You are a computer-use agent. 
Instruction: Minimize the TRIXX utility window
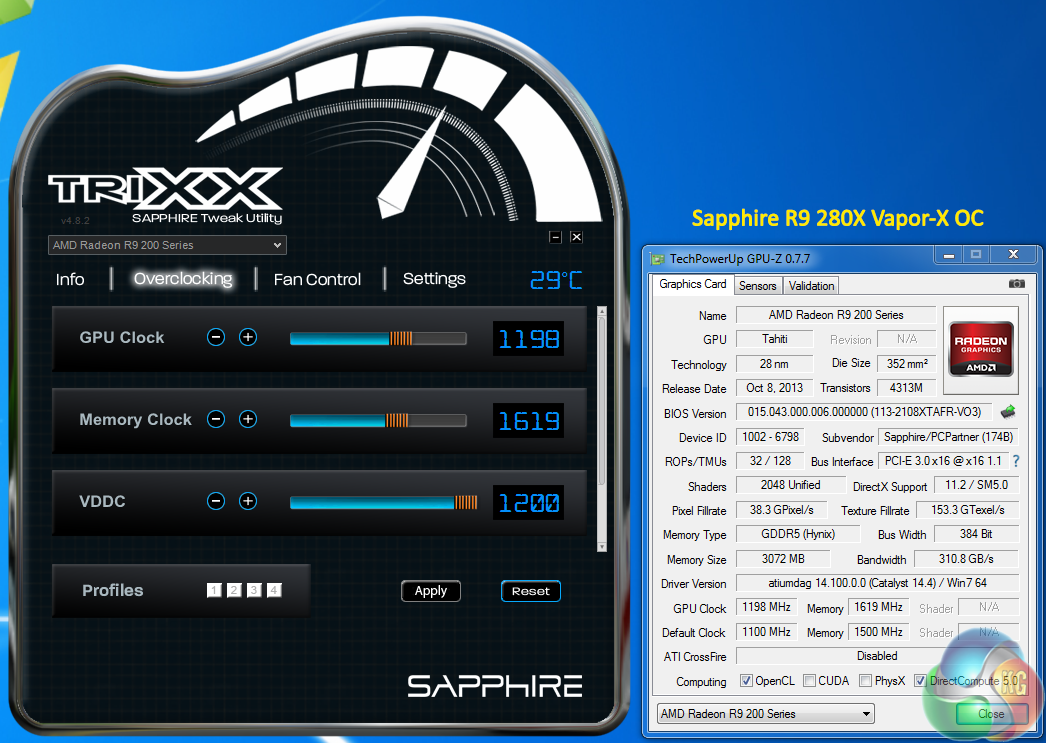tap(556, 237)
